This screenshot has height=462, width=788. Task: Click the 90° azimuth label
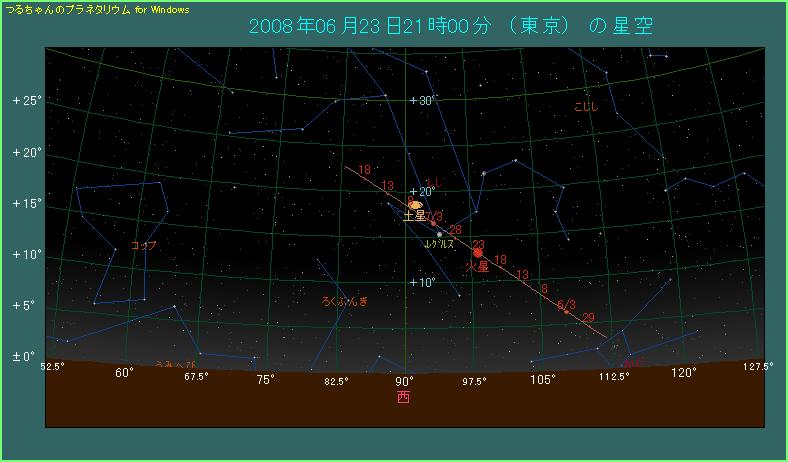404,381
